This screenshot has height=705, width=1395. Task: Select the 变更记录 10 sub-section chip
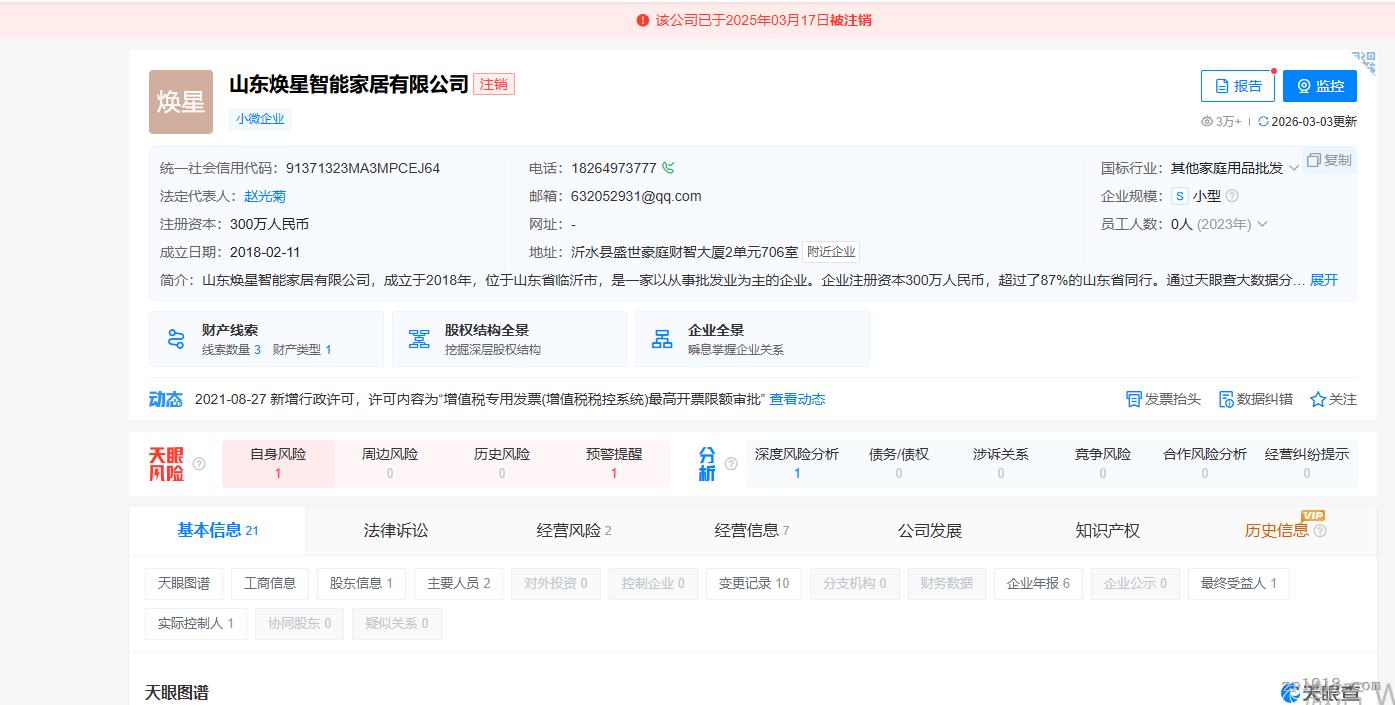[x=753, y=583]
